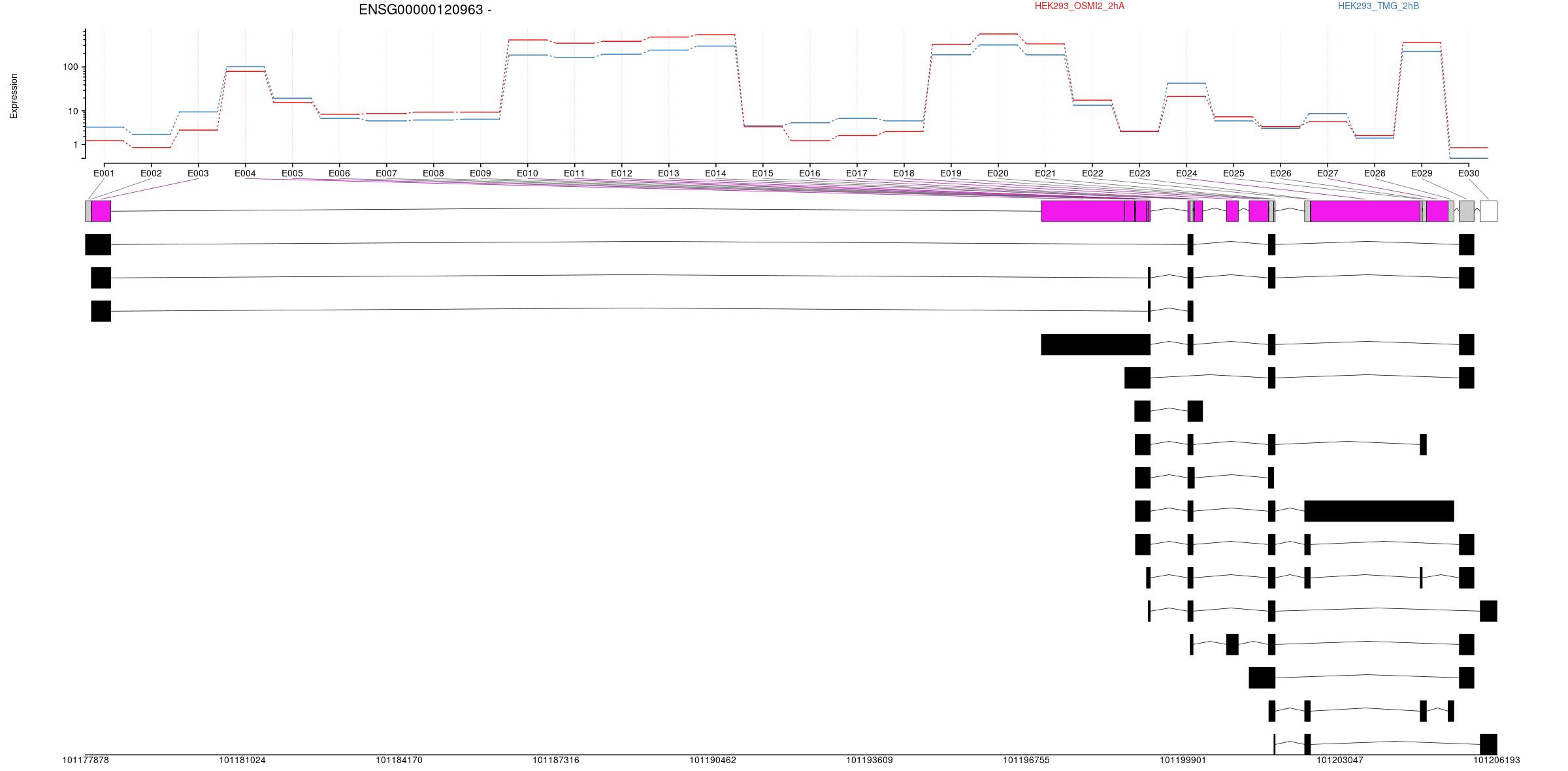Click genomic coordinate 101181024
This screenshot has height=771, width=1568.
tap(242, 760)
